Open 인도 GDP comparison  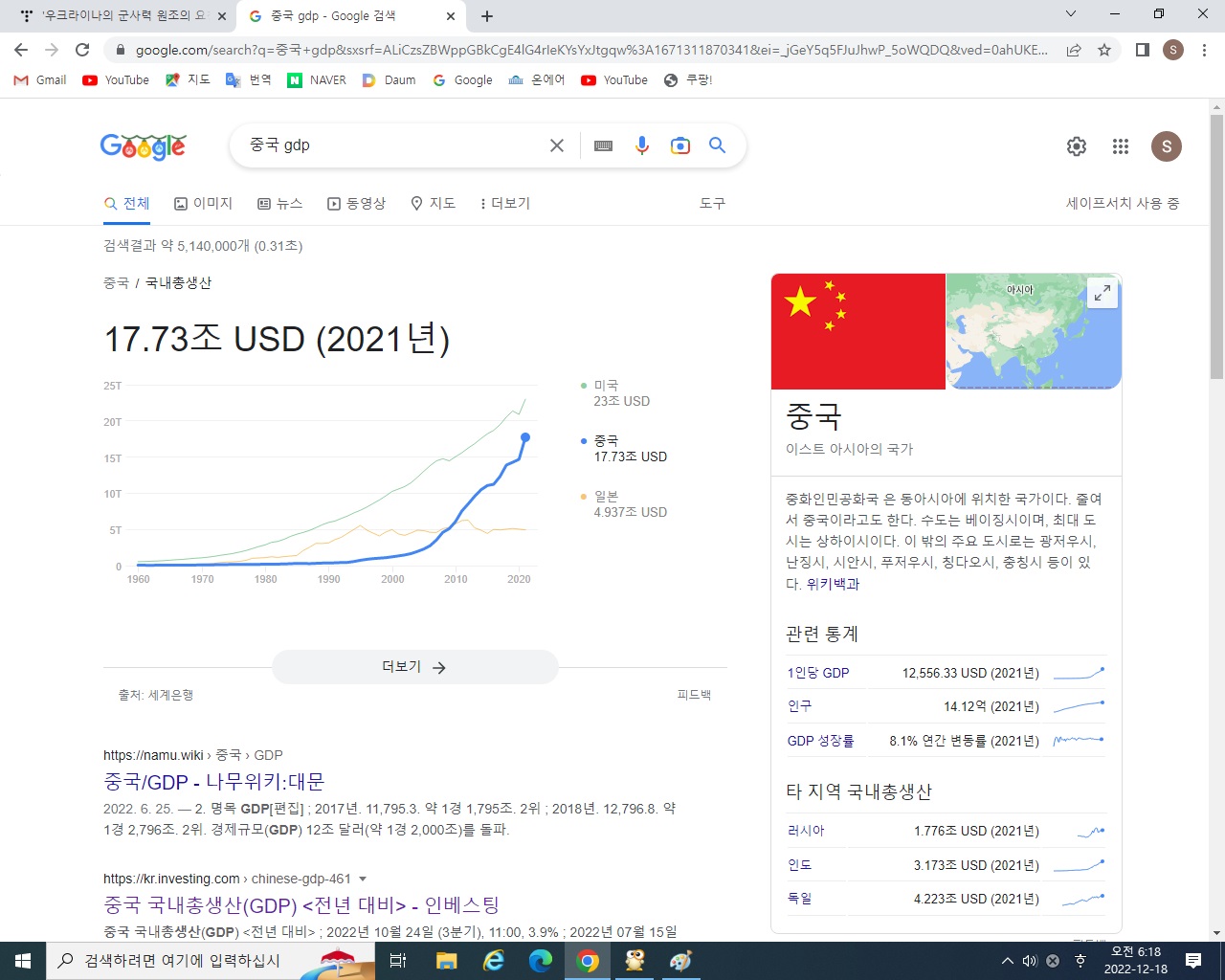point(799,865)
